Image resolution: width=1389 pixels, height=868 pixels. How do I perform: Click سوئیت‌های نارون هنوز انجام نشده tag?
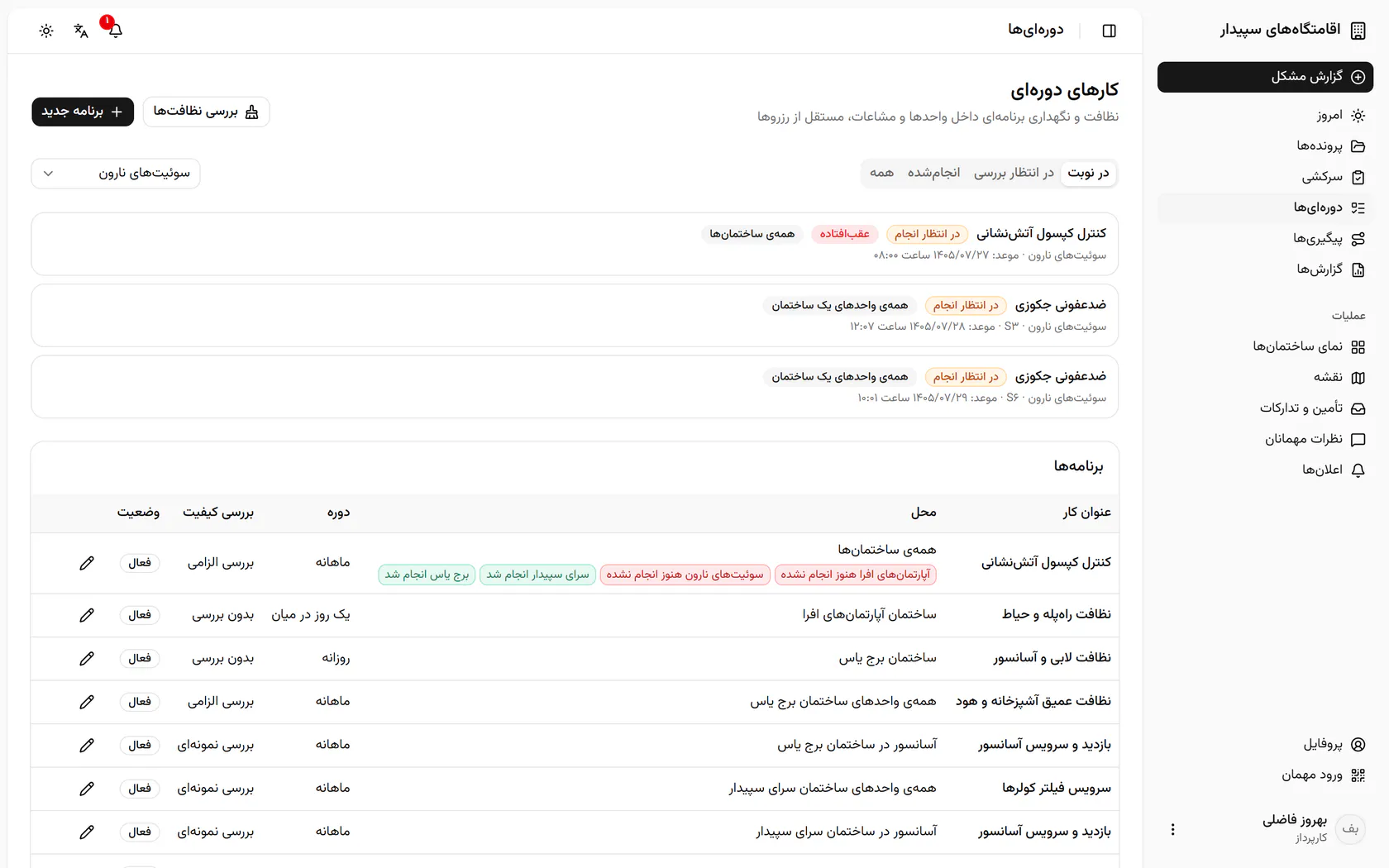[685, 575]
